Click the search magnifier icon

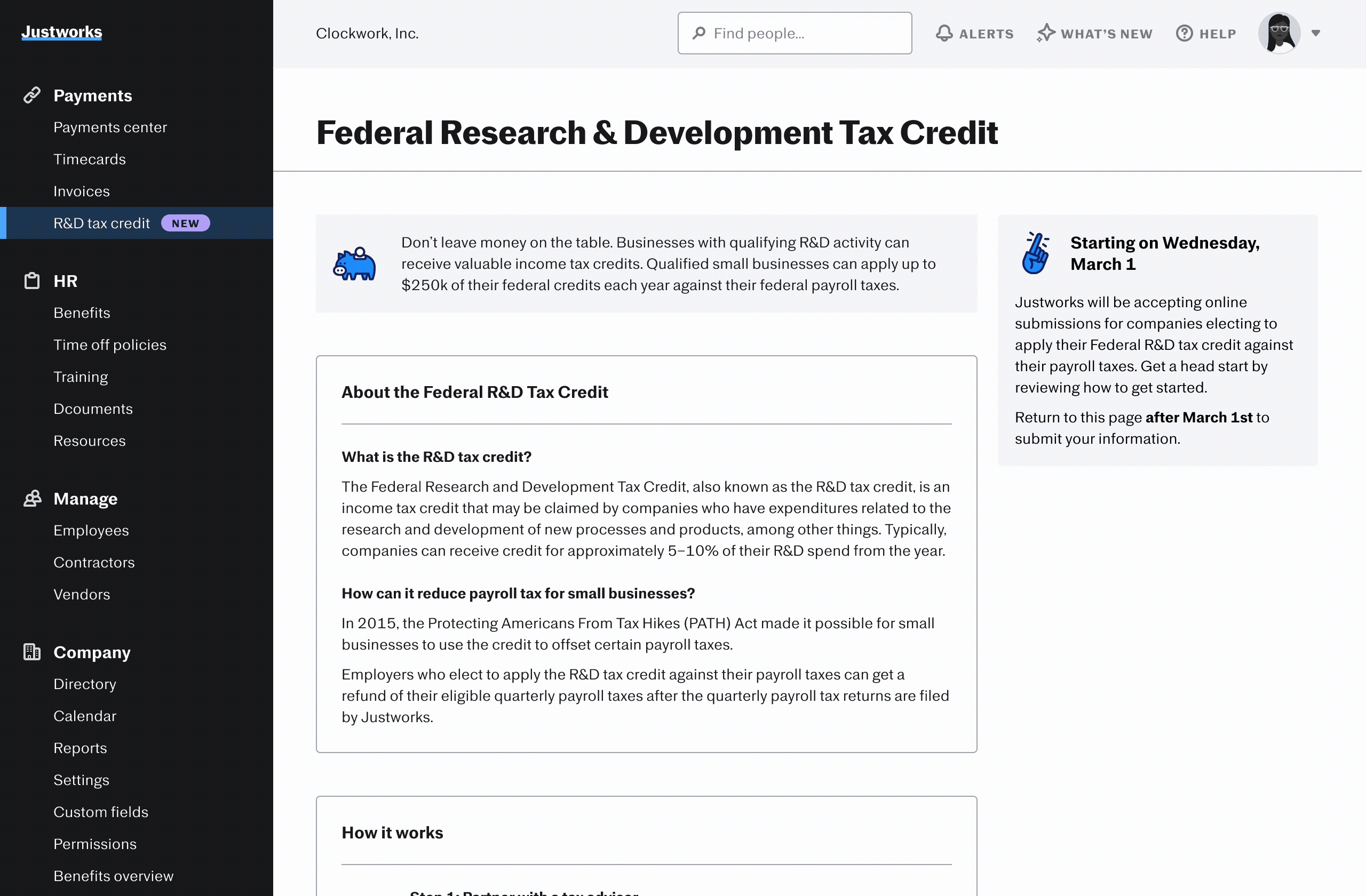pos(698,33)
